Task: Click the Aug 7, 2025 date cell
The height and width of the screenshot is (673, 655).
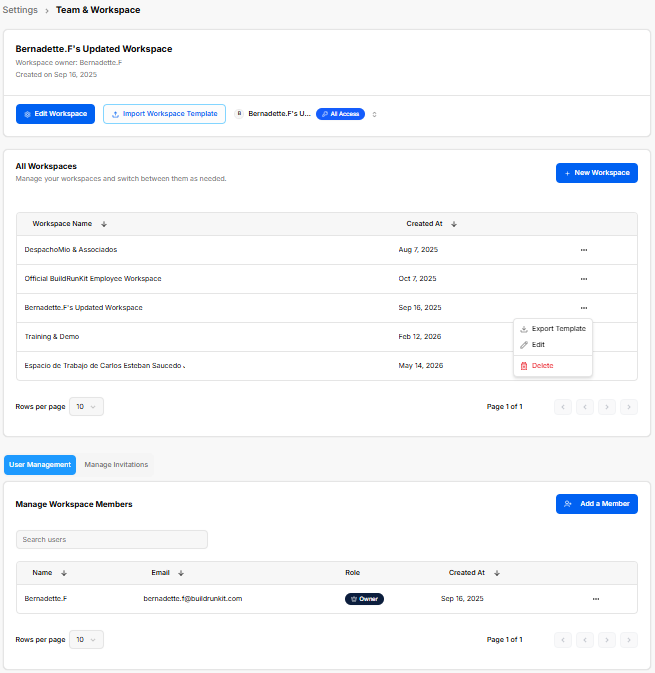Action: point(418,250)
